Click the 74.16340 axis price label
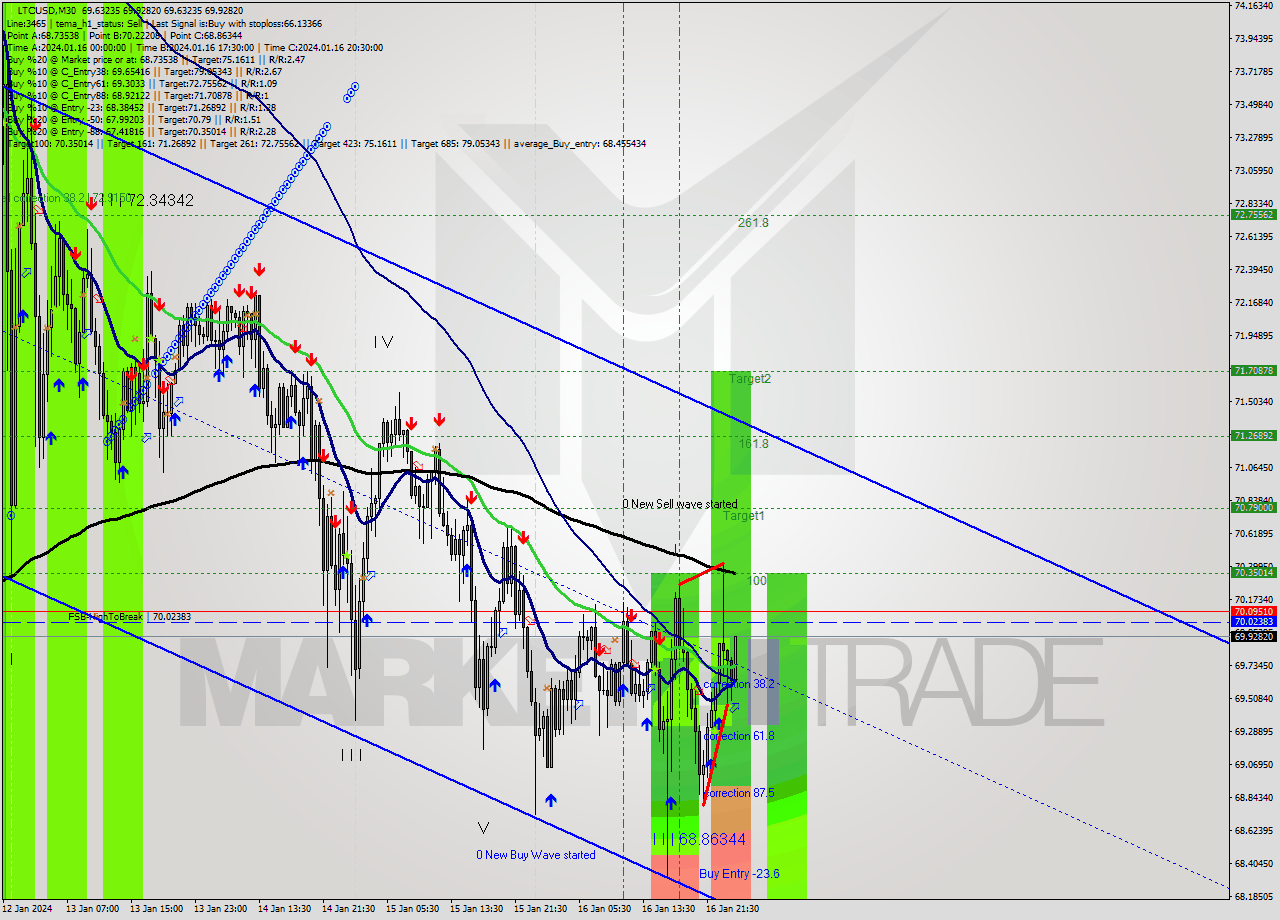 click(x=1254, y=6)
